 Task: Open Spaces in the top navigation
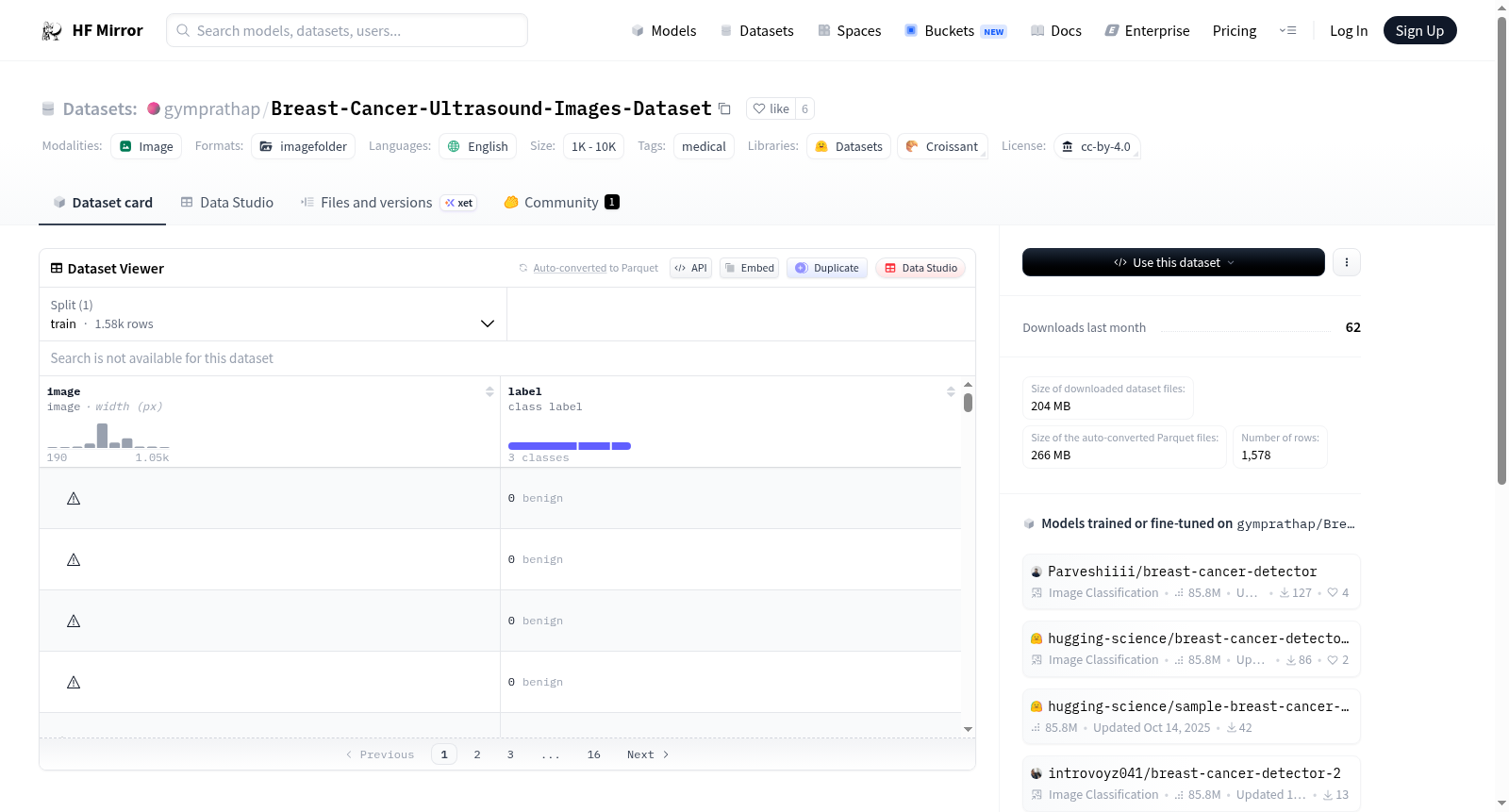pos(849,31)
